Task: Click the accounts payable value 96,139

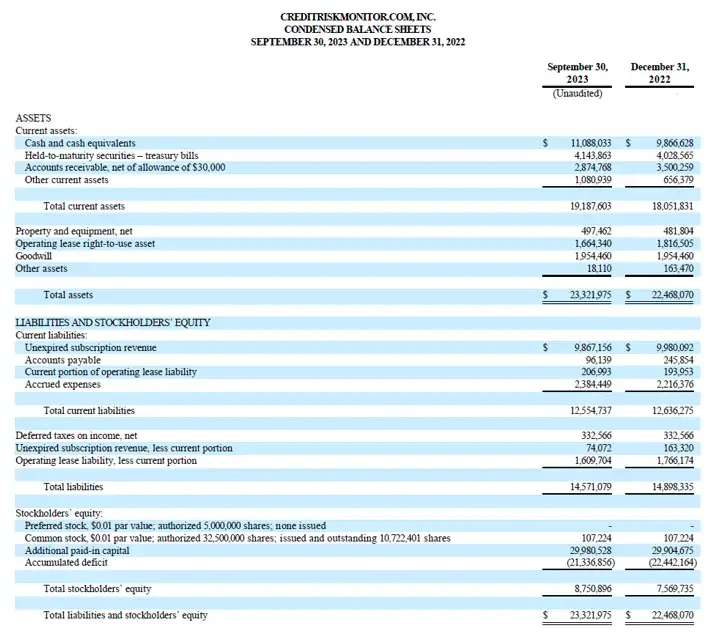Action: click(598, 360)
